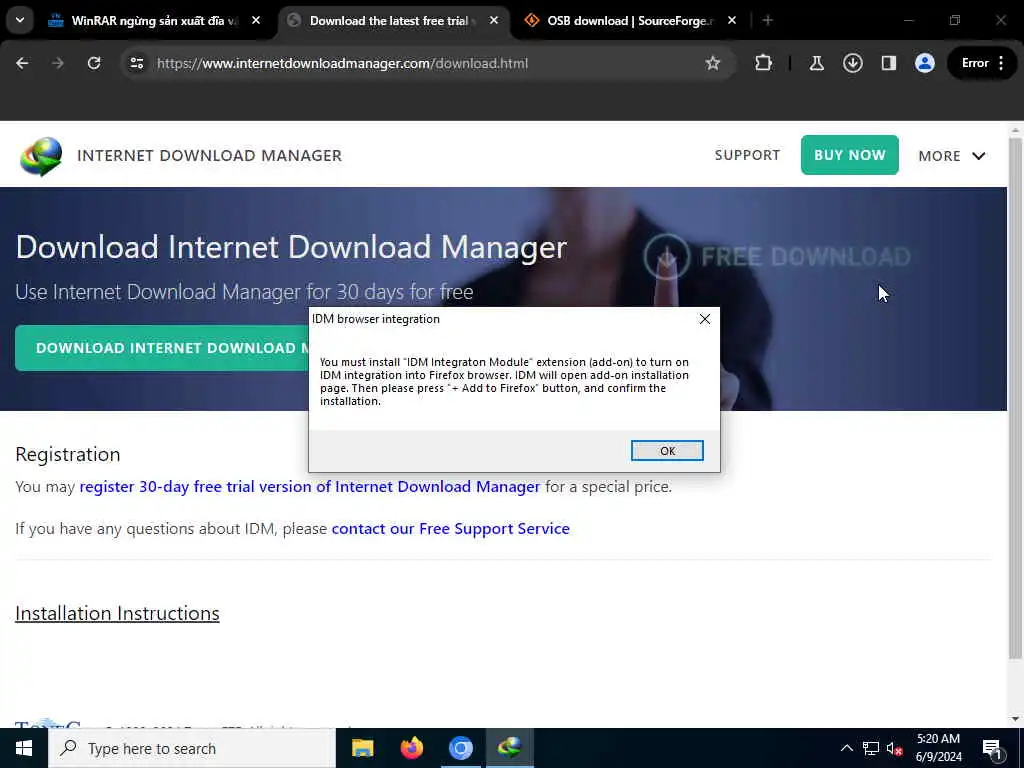Open the profile avatar icon

pyautogui.click(x=925, y=63)
